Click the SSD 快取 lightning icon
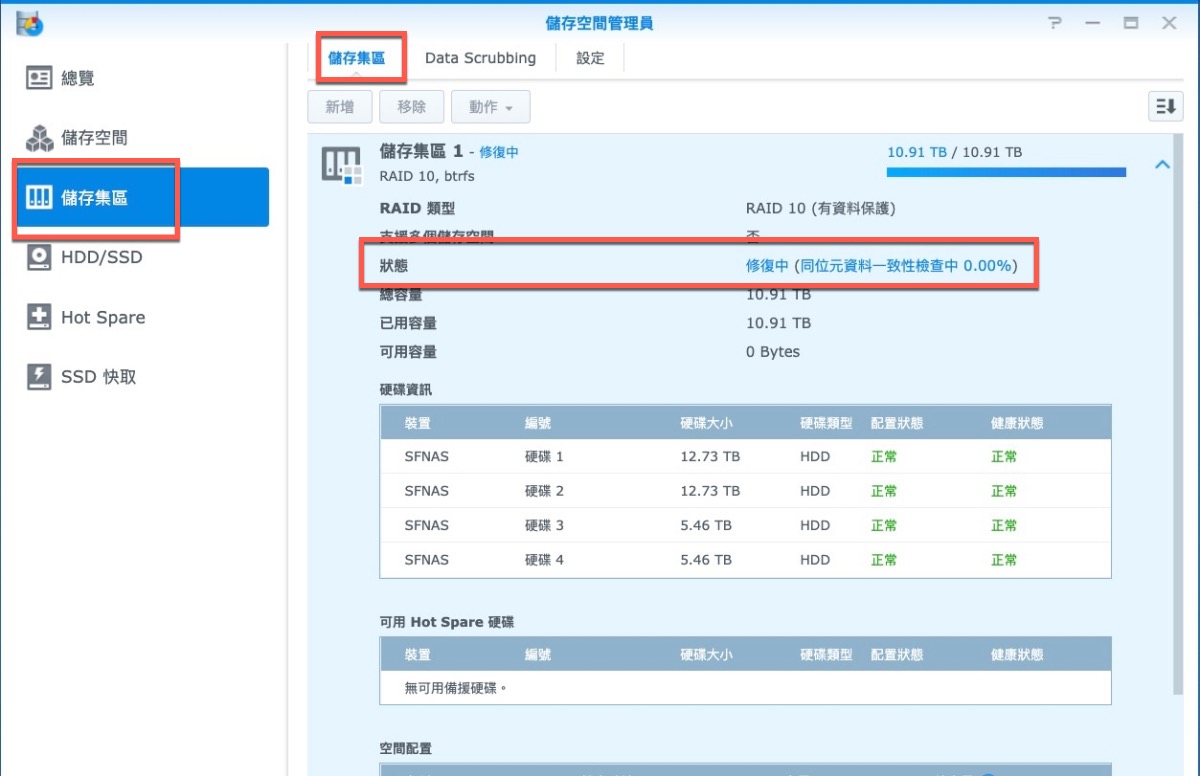This screenshot has height=776, width=1200. click(39, 377)
